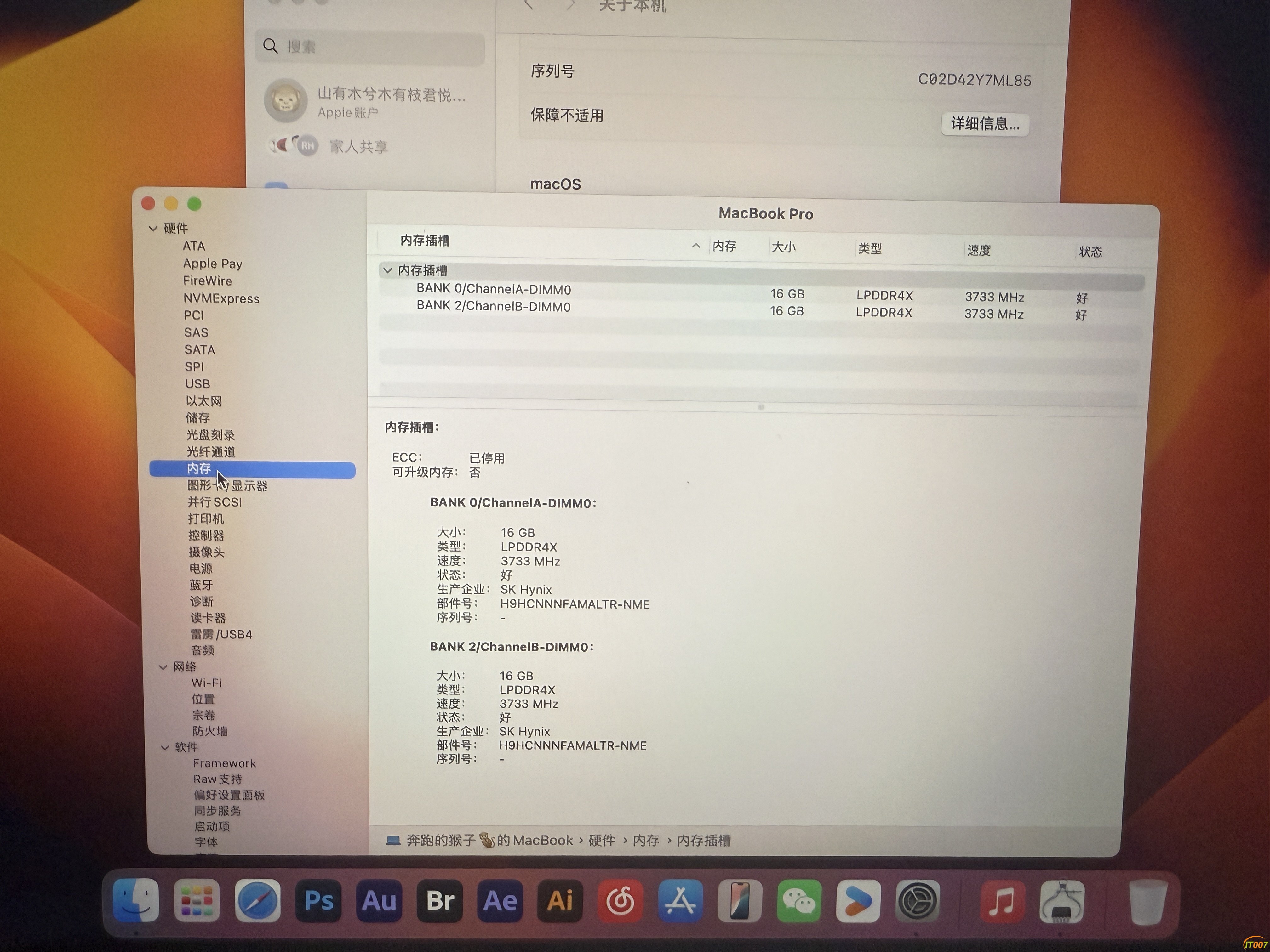Image resolution: width=1270 pixels, height=952 pixels.
Task: Click the 大小 column header
Action: click(784, 247)
